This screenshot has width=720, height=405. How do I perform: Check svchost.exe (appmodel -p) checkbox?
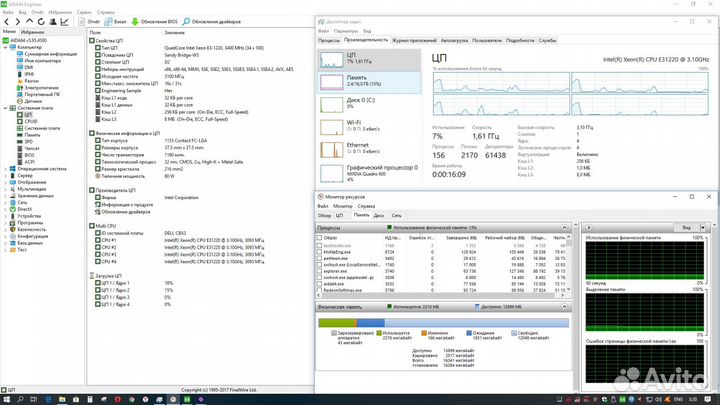pos(320,278)
